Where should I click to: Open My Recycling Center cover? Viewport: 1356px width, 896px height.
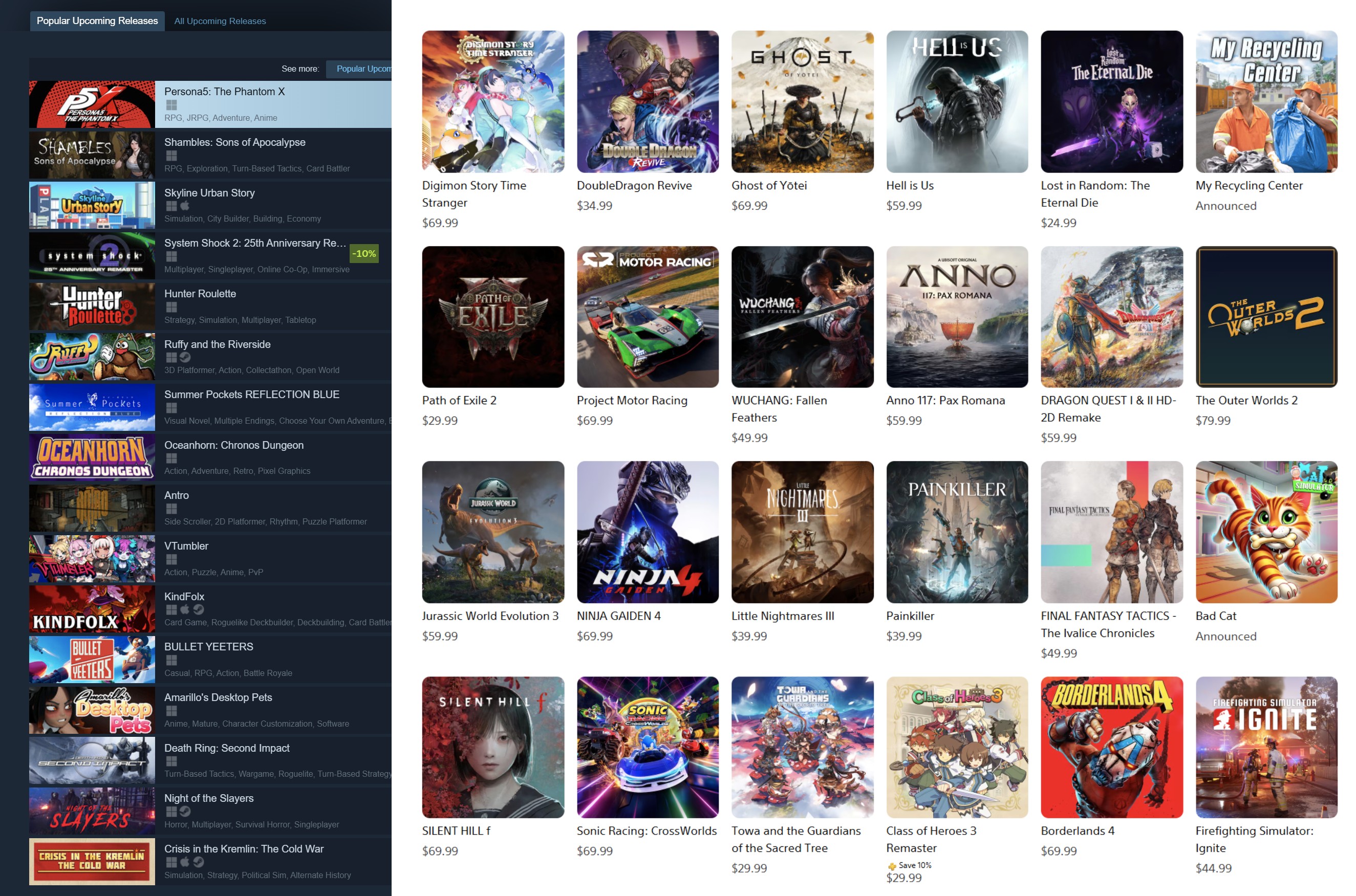coord(1266,102)
